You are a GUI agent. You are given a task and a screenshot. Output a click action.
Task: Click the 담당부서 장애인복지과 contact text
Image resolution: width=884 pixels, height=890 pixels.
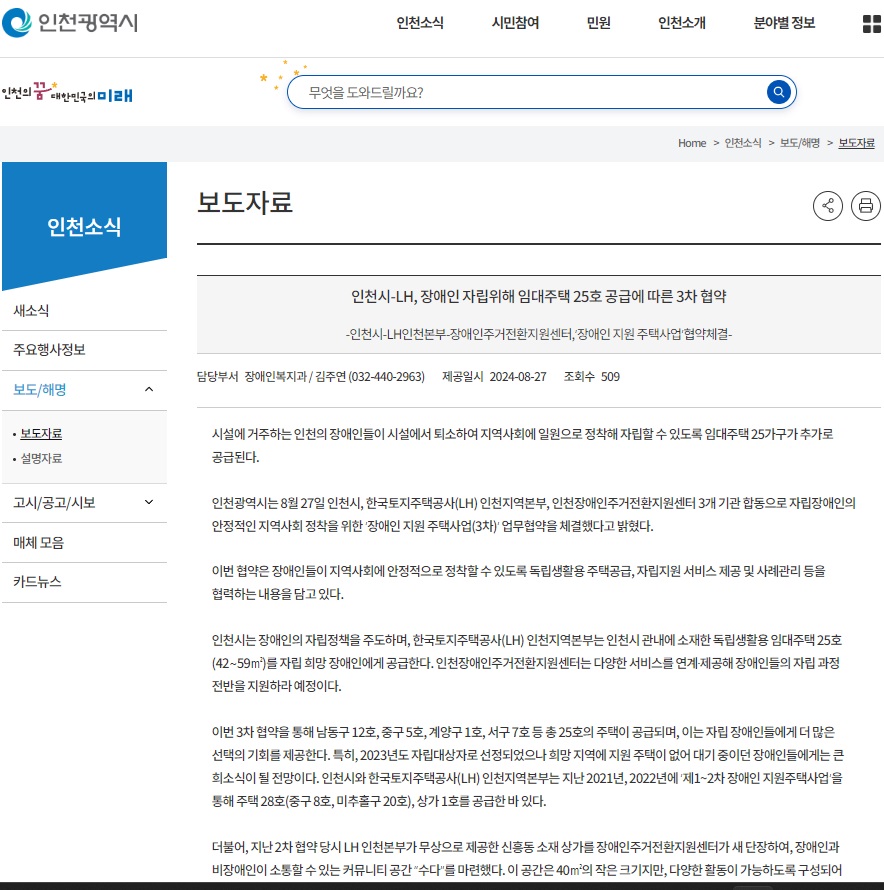click(311, 377)
